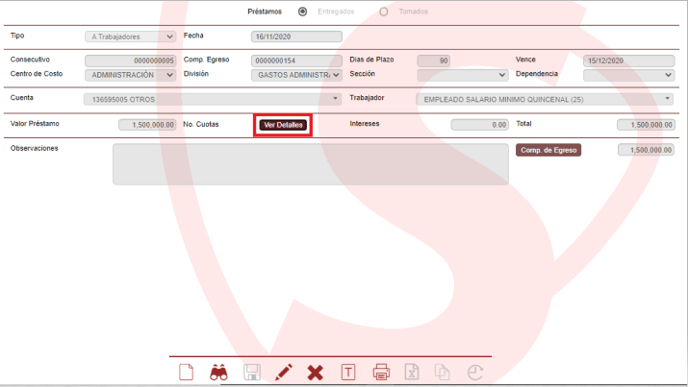Print using the printer icon
This screenshot has height=387, width=688.
[381, 372]
